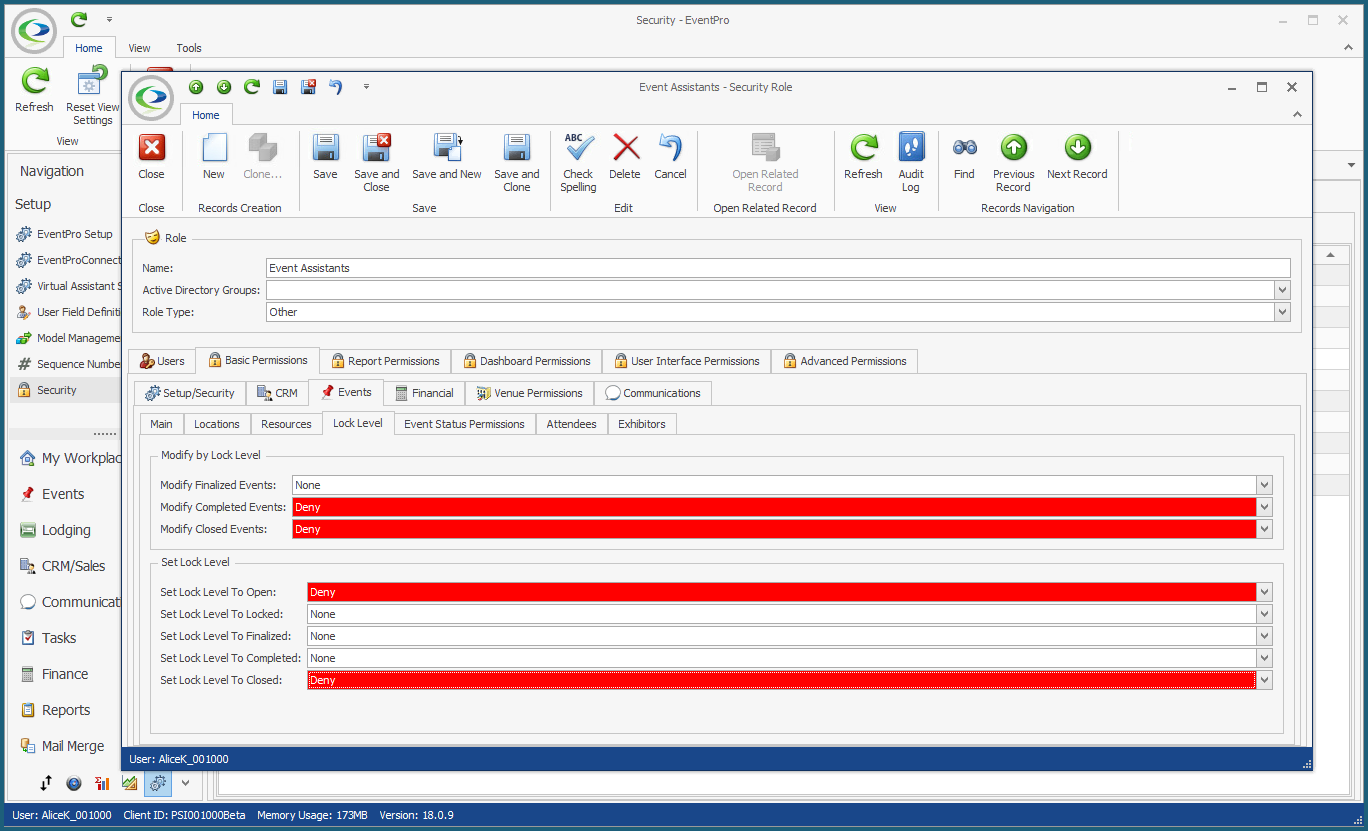Go to Next Record
This screenshot has width=1368, height=831.
point(1077,158)
